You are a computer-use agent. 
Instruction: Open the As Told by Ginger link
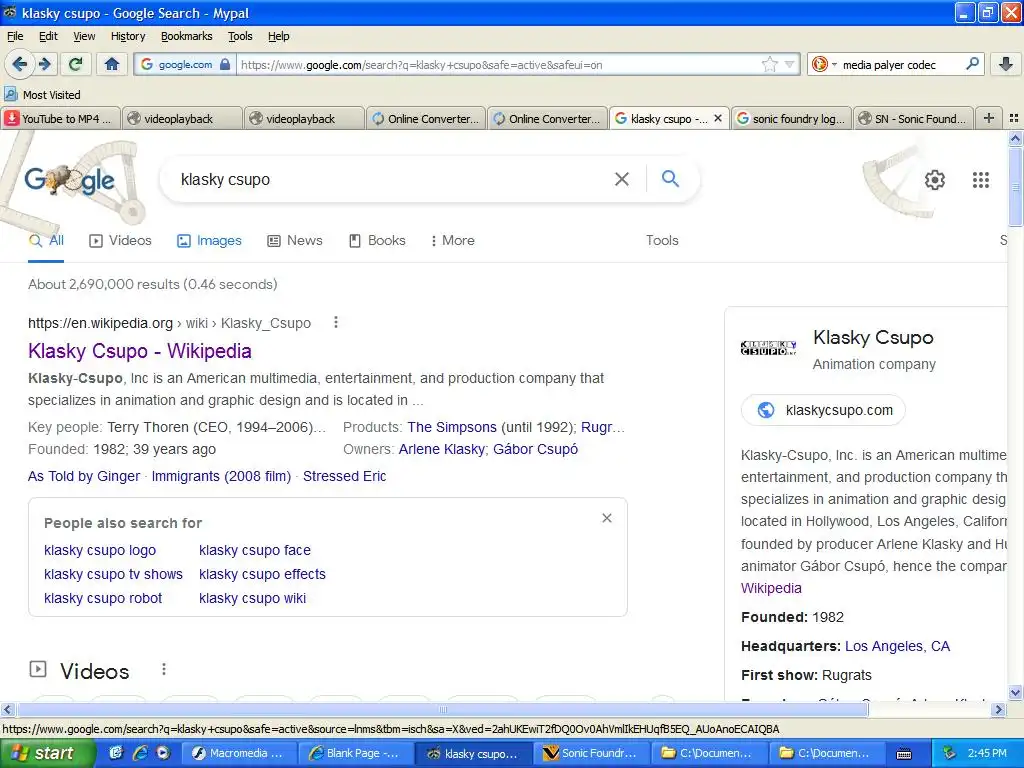(84, 476)
